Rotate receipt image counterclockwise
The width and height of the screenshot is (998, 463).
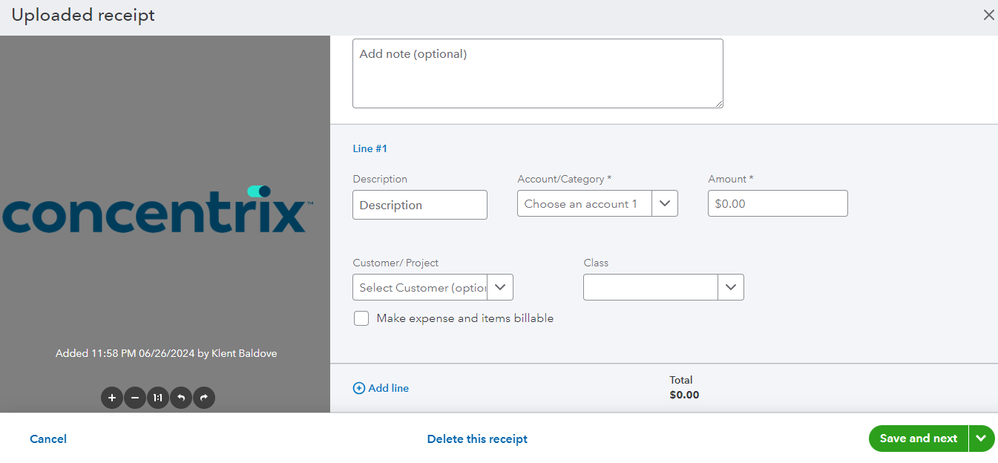pos(181,398)
